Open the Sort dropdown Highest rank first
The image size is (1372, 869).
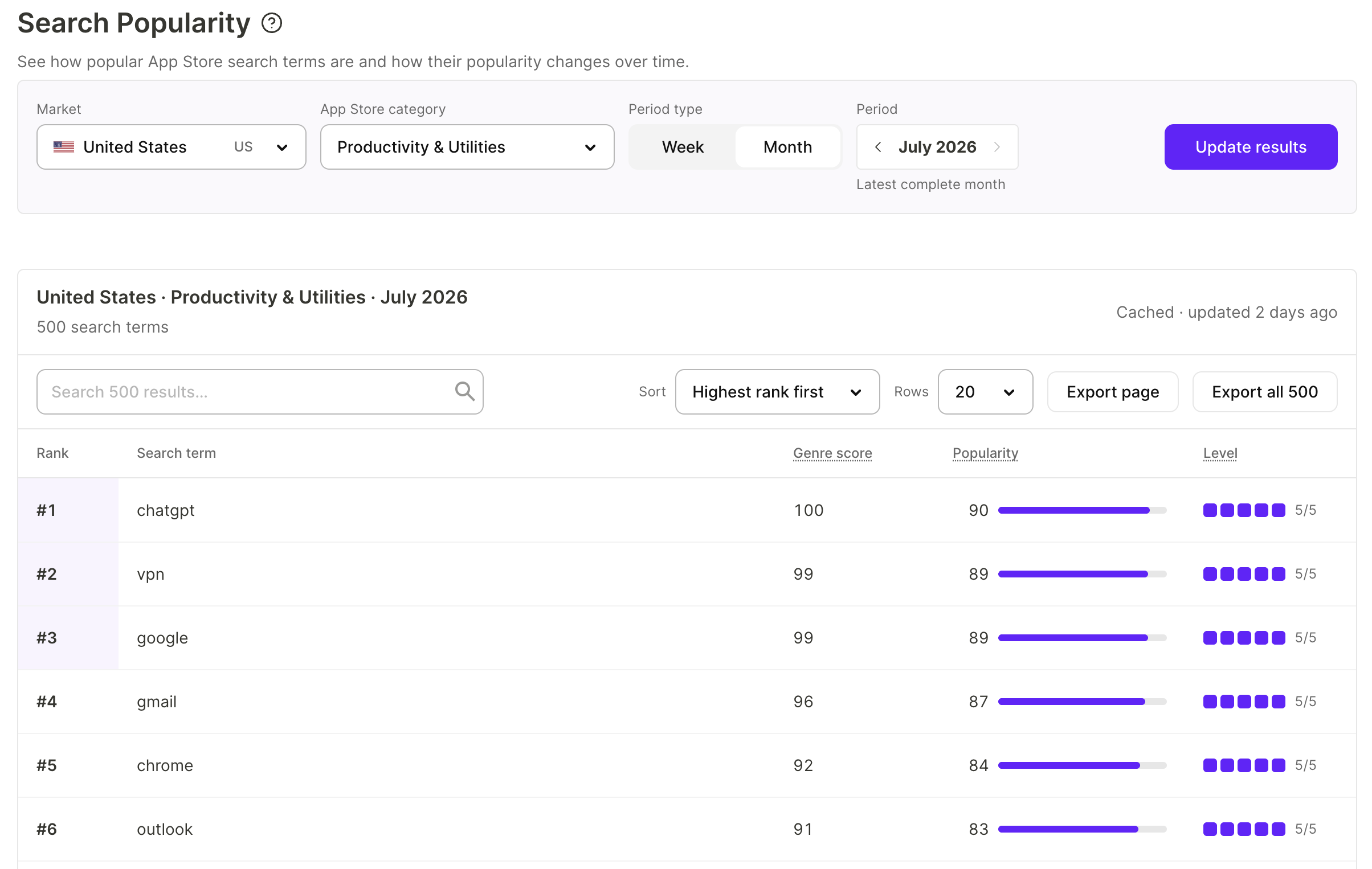777,392
